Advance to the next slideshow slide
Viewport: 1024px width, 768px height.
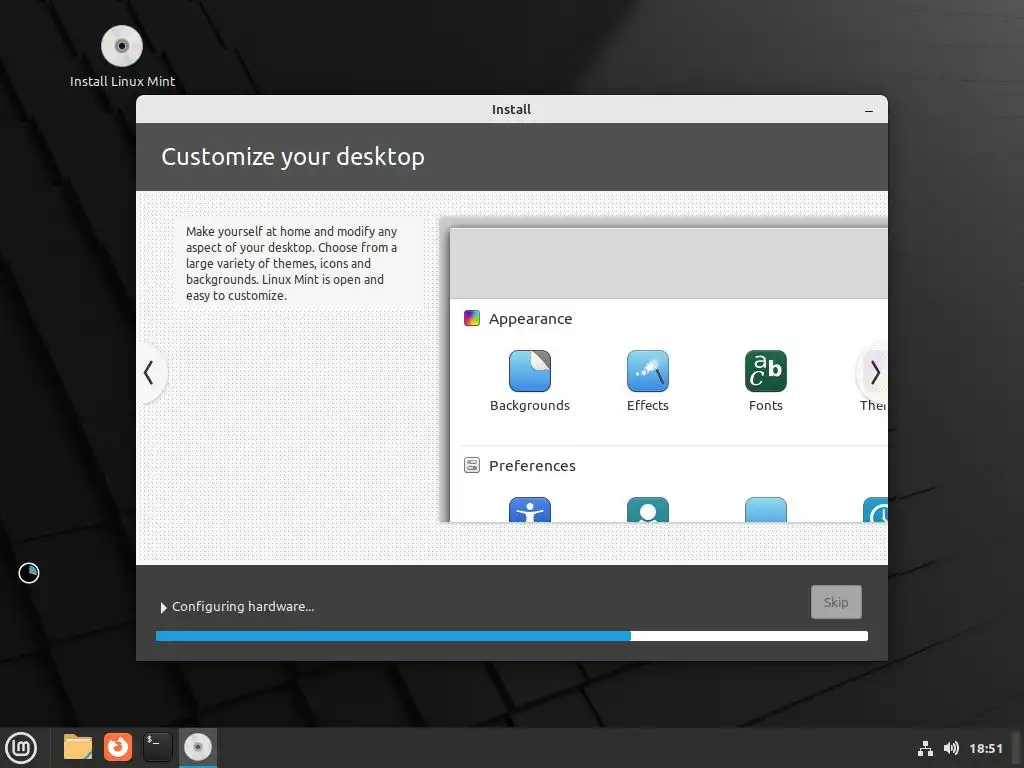coord(874,373)
